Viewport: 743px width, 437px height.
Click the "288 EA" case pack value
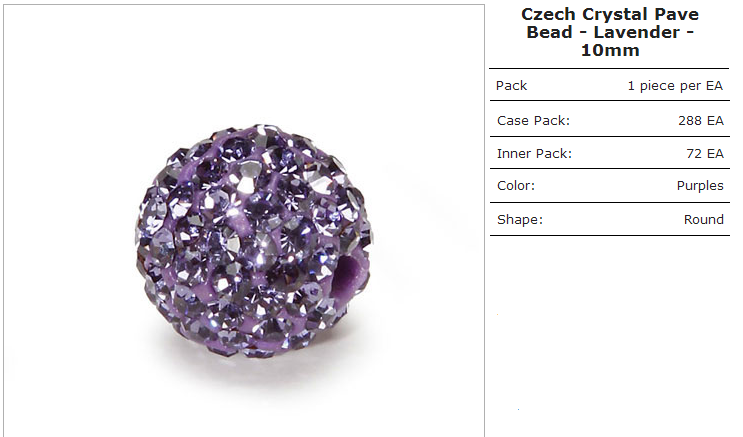(x=701, y=120)
